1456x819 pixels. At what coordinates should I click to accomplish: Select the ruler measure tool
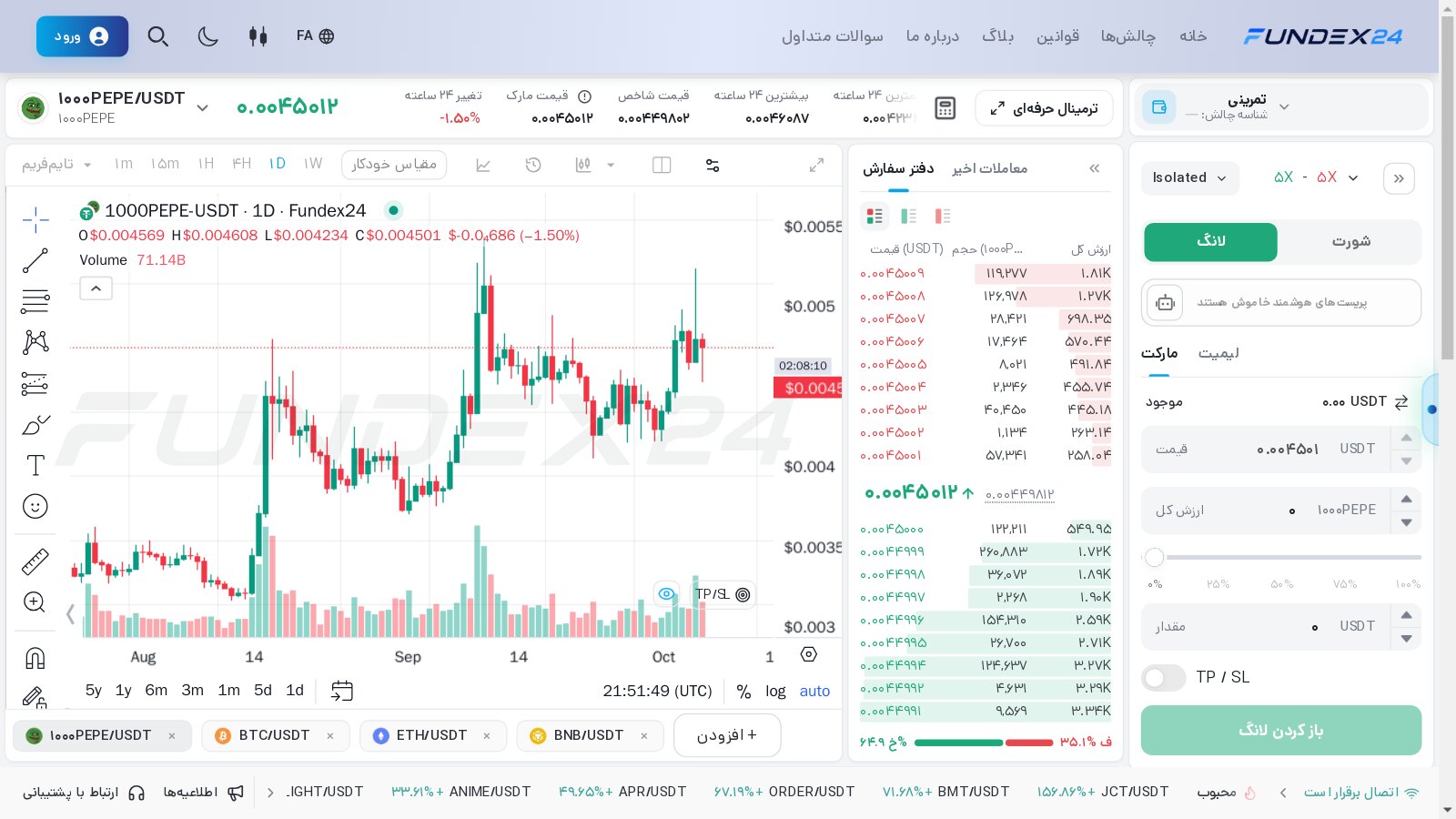point(35,561)
